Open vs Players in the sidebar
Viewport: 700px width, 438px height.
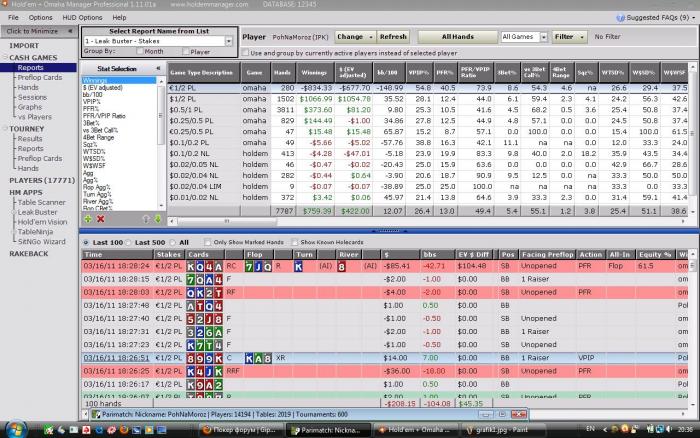(x=35, y=117)
